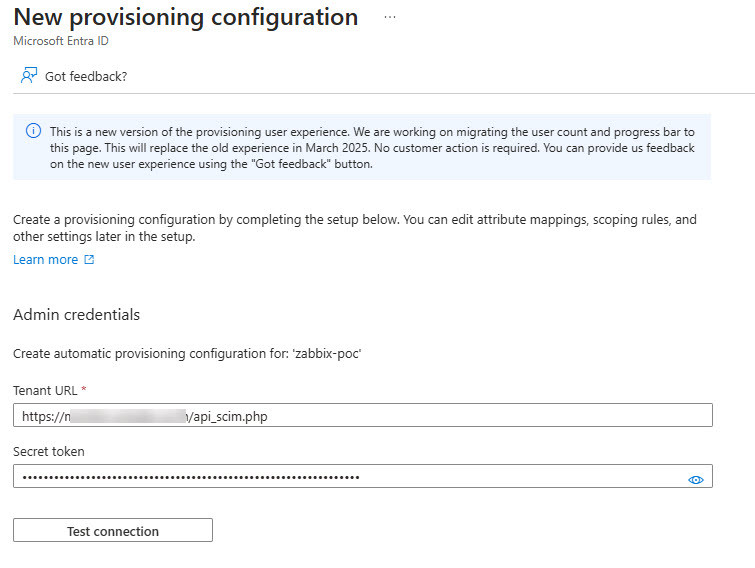Image resolution: width=755 pixels, height=568 pixels.
Task: Click the external link icon beside Learn more
Action: pos(89,260)
